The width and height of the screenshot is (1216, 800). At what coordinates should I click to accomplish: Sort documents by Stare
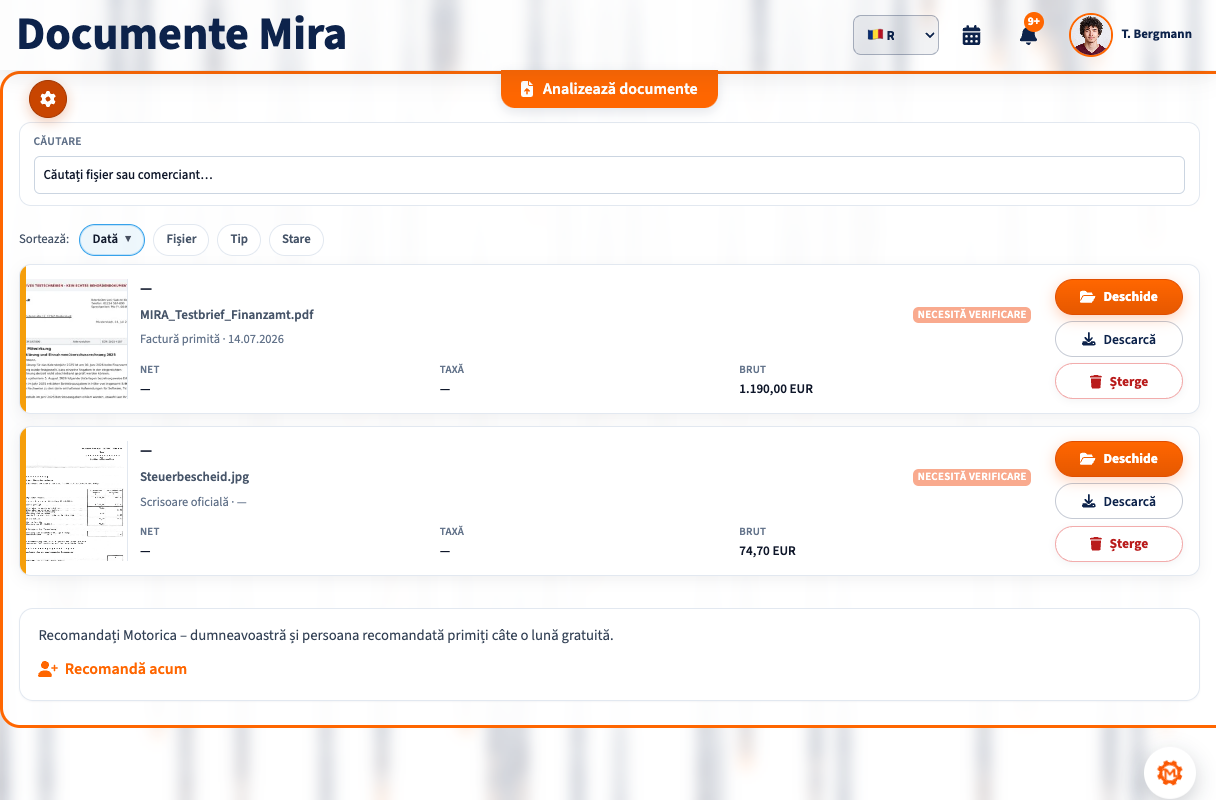(x=296, y=239)
